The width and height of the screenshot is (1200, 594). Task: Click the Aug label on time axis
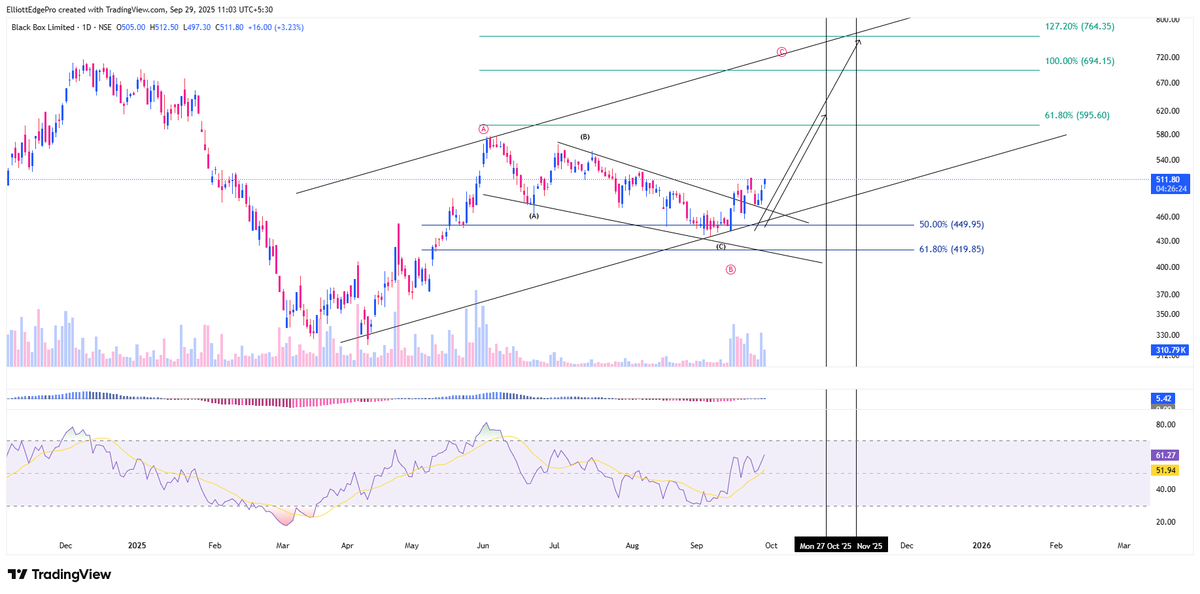(631, 546)
